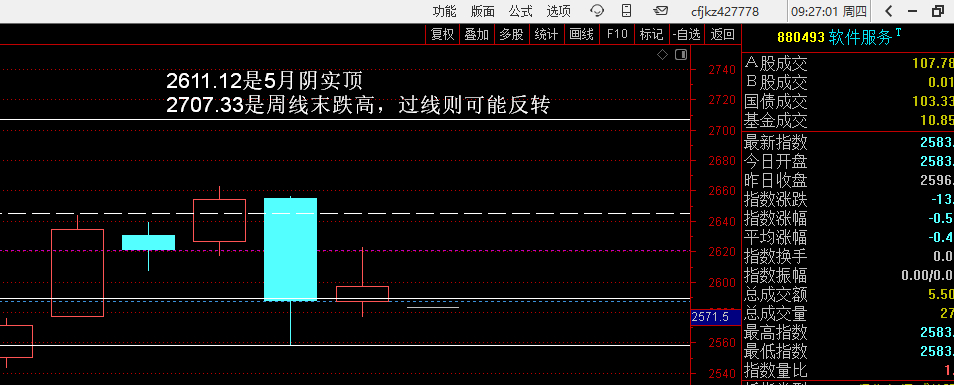Click the 最低指数 row label
This screenshot has height=385, width=954.
776,351
